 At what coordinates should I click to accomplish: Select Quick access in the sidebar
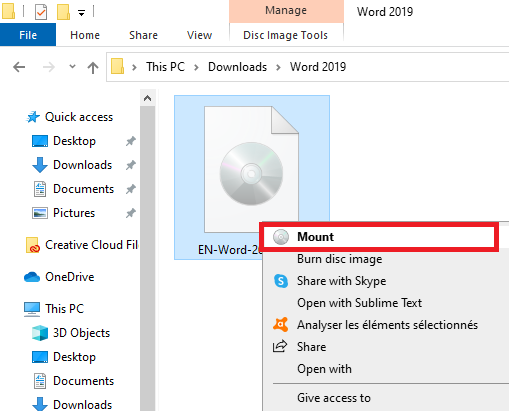coord(79,117)
